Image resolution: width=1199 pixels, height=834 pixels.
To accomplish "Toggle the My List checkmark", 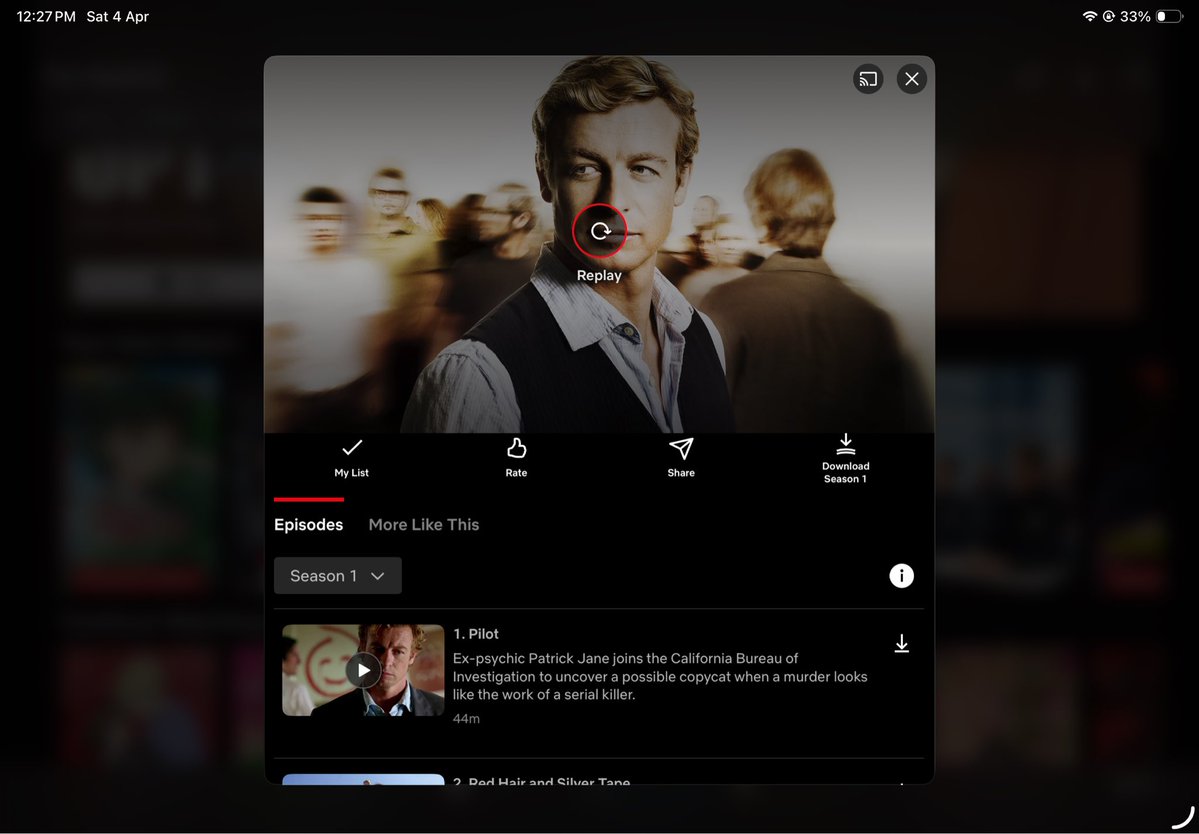I will 352,458.
